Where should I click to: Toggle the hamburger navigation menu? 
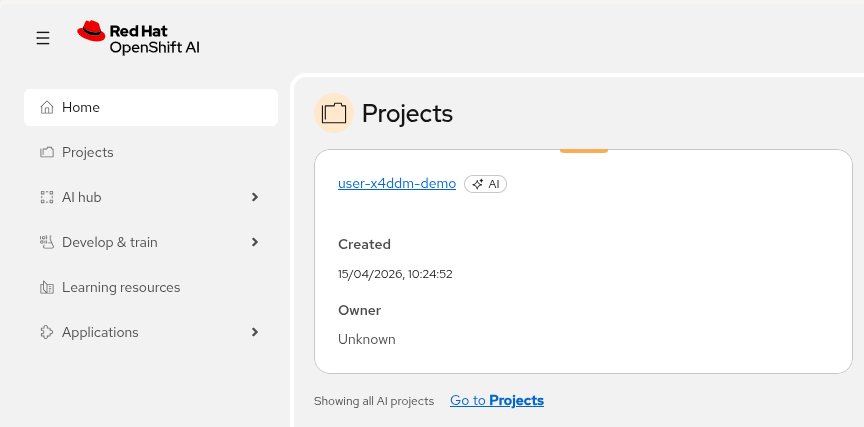click(x=43, y=38)
